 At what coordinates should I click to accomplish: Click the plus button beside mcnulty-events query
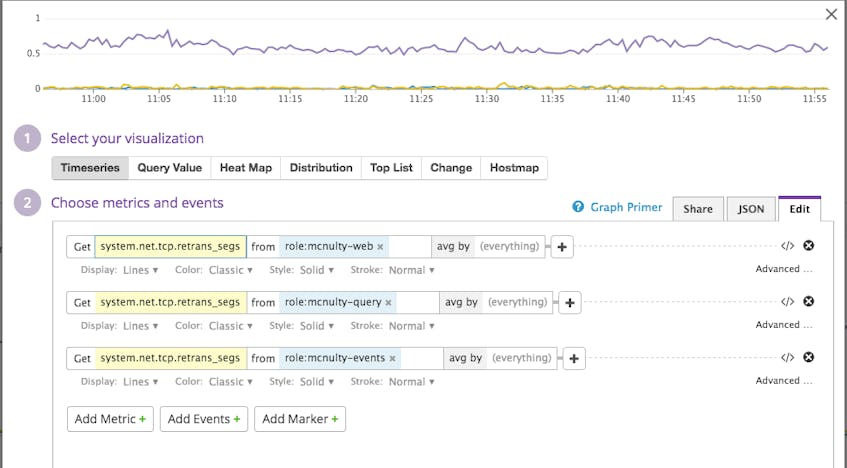574,358
